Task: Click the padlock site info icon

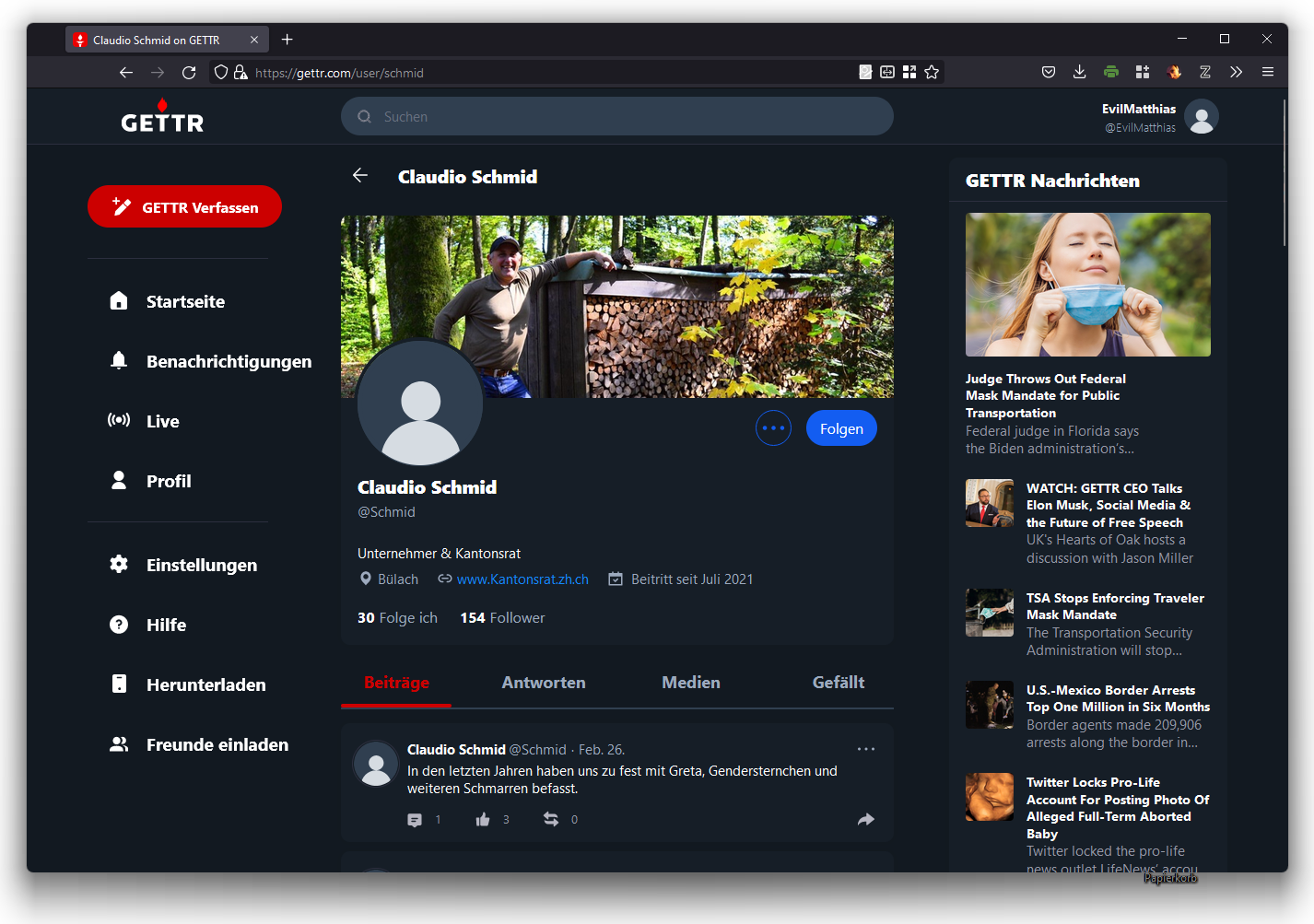Action: 241,72
